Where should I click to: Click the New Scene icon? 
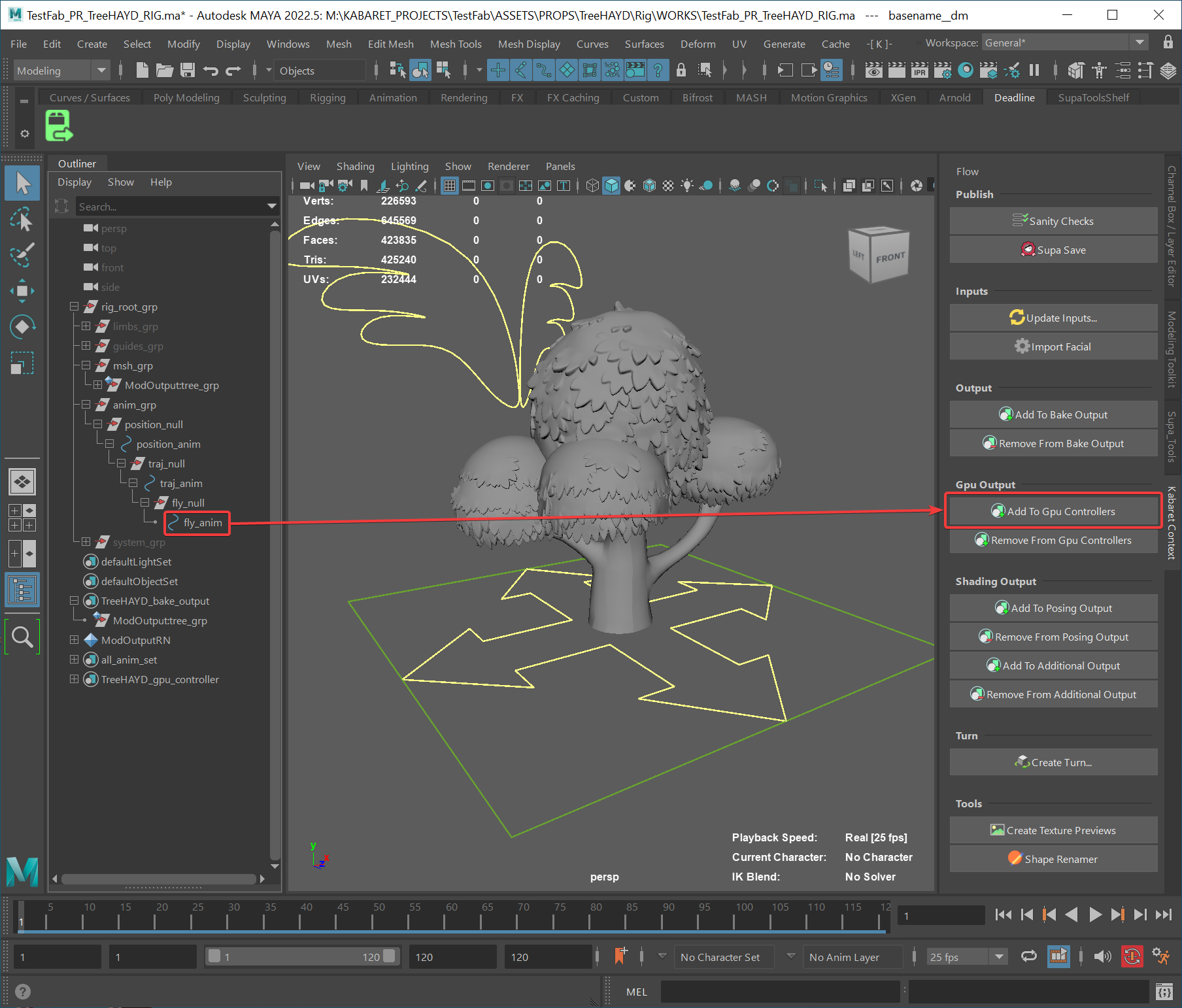[142, 70]
